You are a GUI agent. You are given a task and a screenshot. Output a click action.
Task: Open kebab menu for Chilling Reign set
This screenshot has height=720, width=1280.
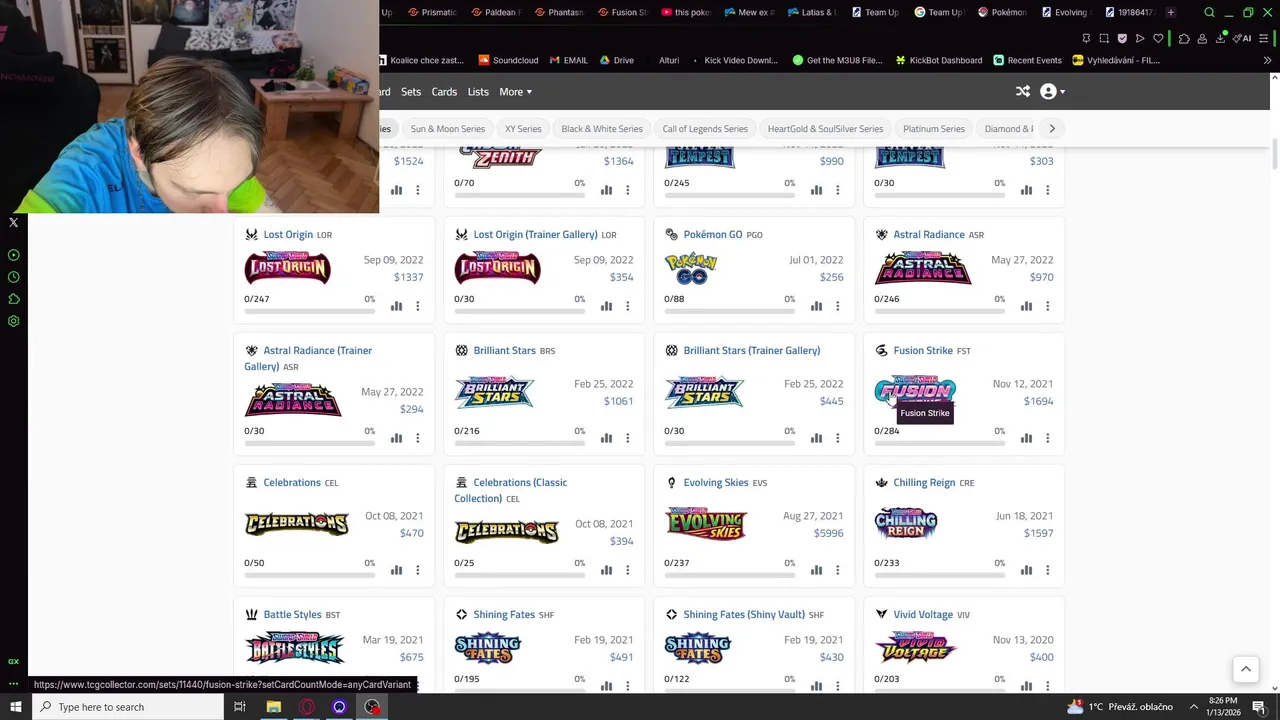(1048, 570)
